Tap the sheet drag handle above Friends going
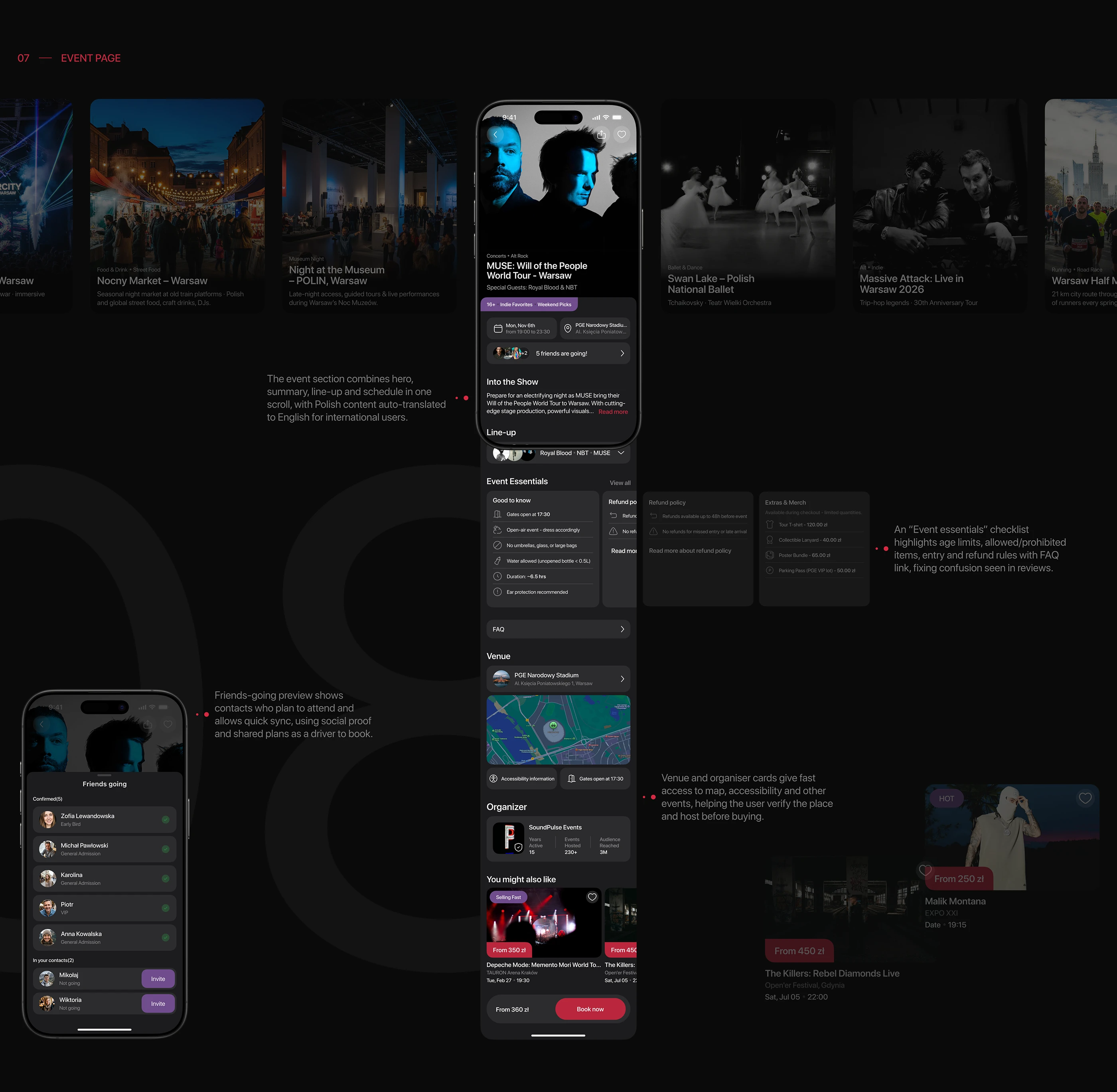This screenshot has width=1117, height=1092. (105, 775)
